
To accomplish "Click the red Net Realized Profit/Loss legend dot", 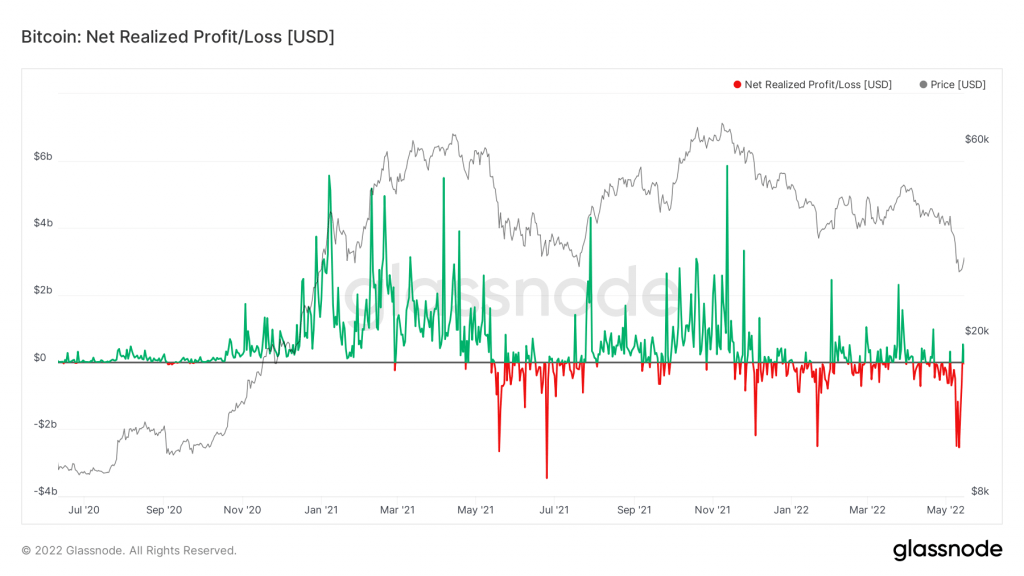I will [737, 85].
